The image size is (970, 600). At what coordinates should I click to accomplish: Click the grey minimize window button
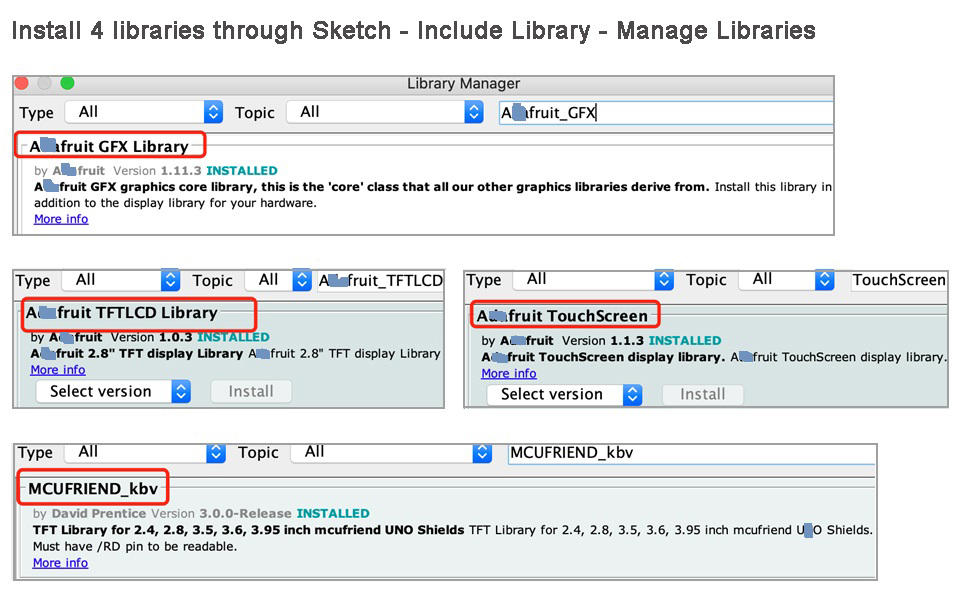pos(45,83)
